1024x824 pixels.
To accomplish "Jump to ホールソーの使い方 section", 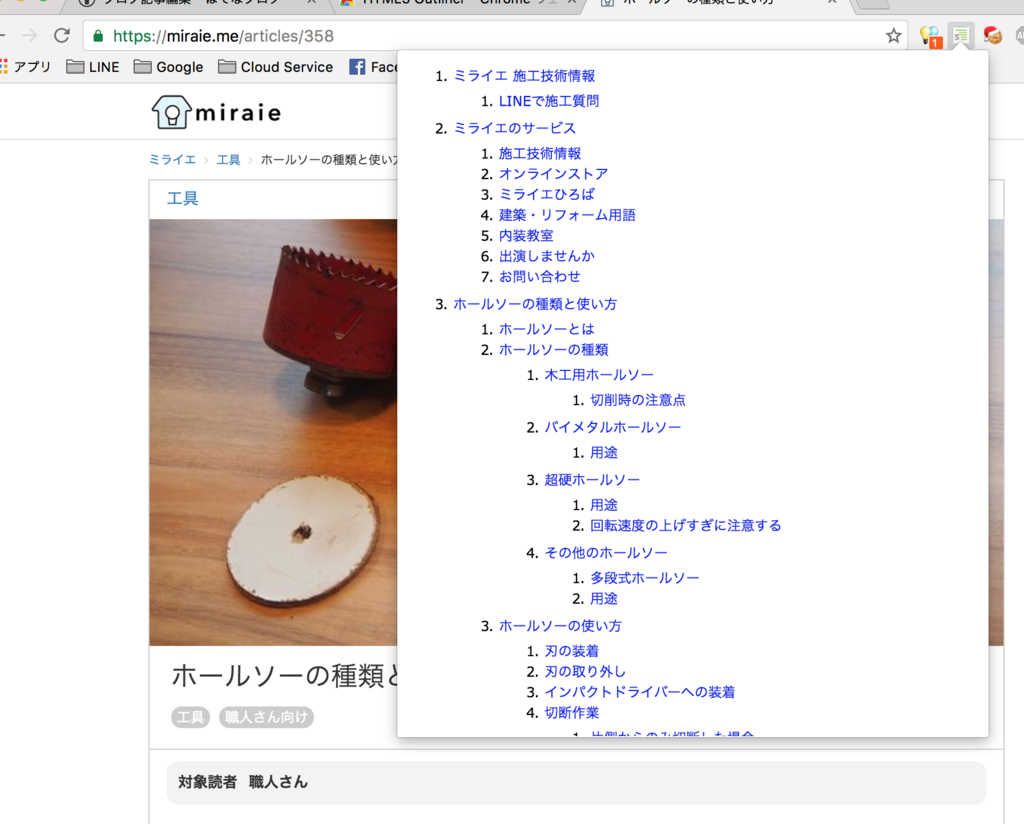I will point(560,626).
